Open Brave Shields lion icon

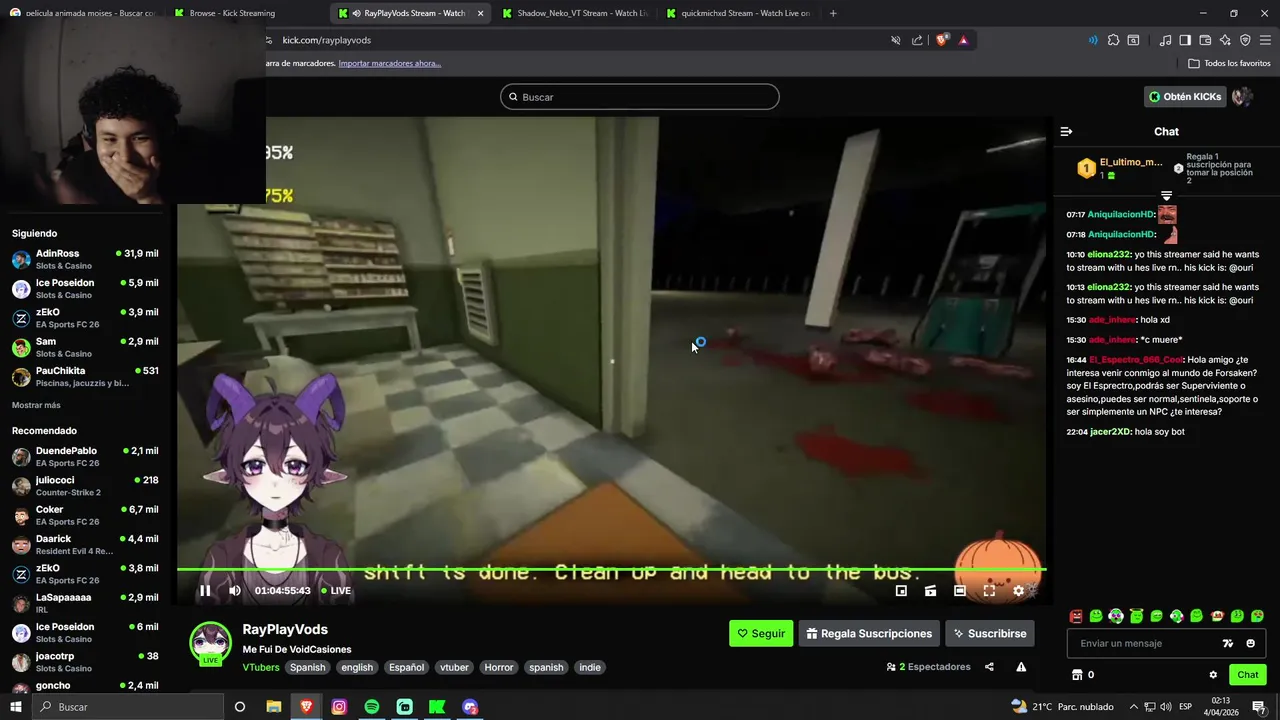coord(942,40)
